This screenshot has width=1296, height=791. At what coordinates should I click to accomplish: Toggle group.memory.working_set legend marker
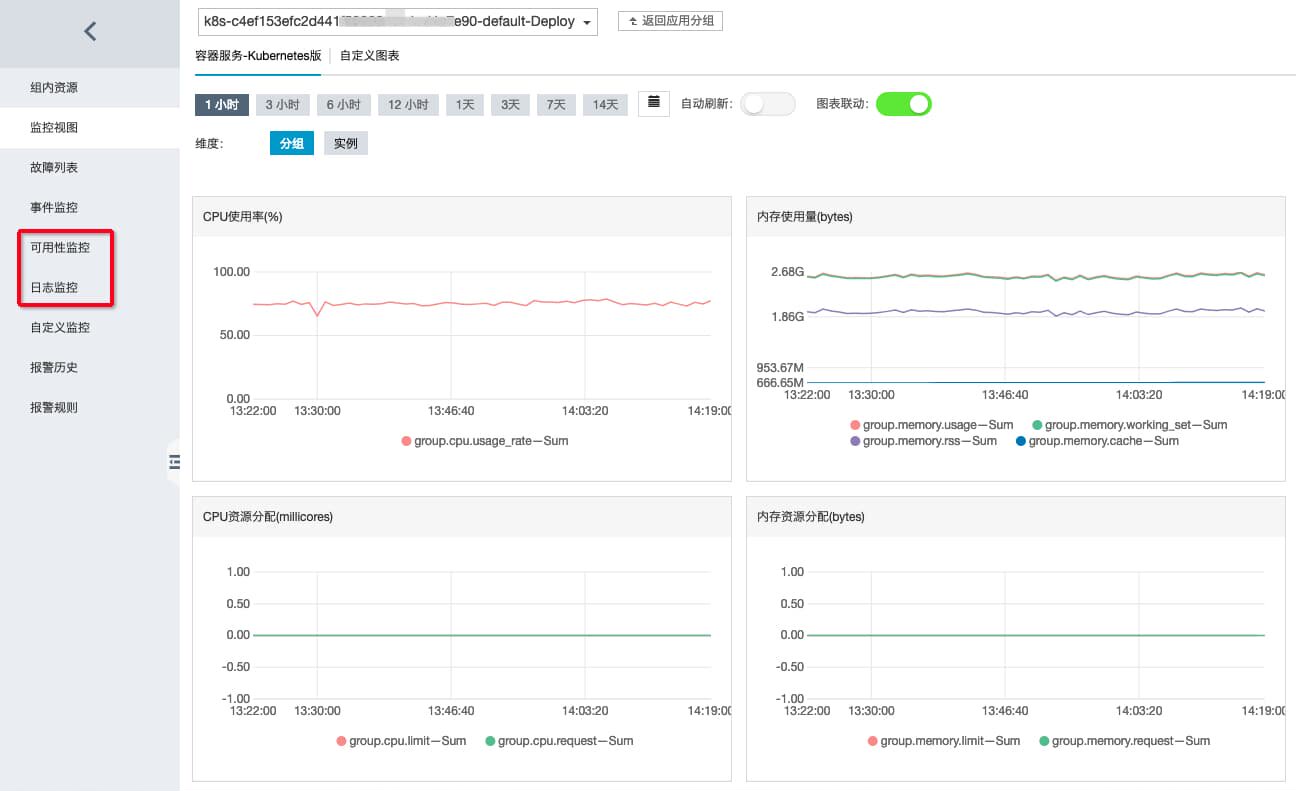click(x=1037, y=425)
